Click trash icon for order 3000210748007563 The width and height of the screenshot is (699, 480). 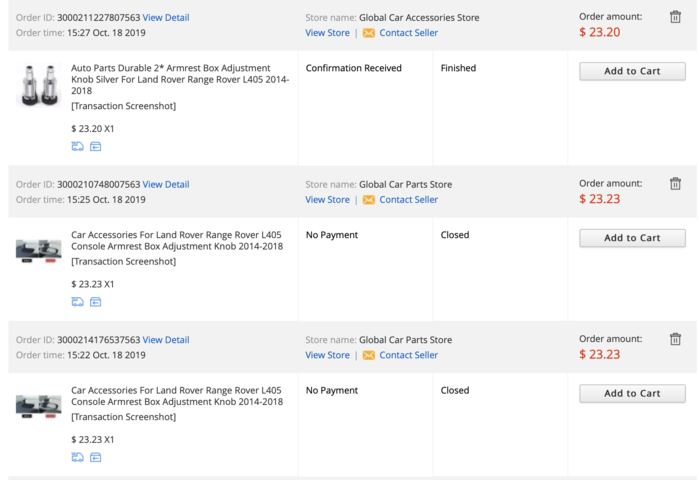(675, 184)
